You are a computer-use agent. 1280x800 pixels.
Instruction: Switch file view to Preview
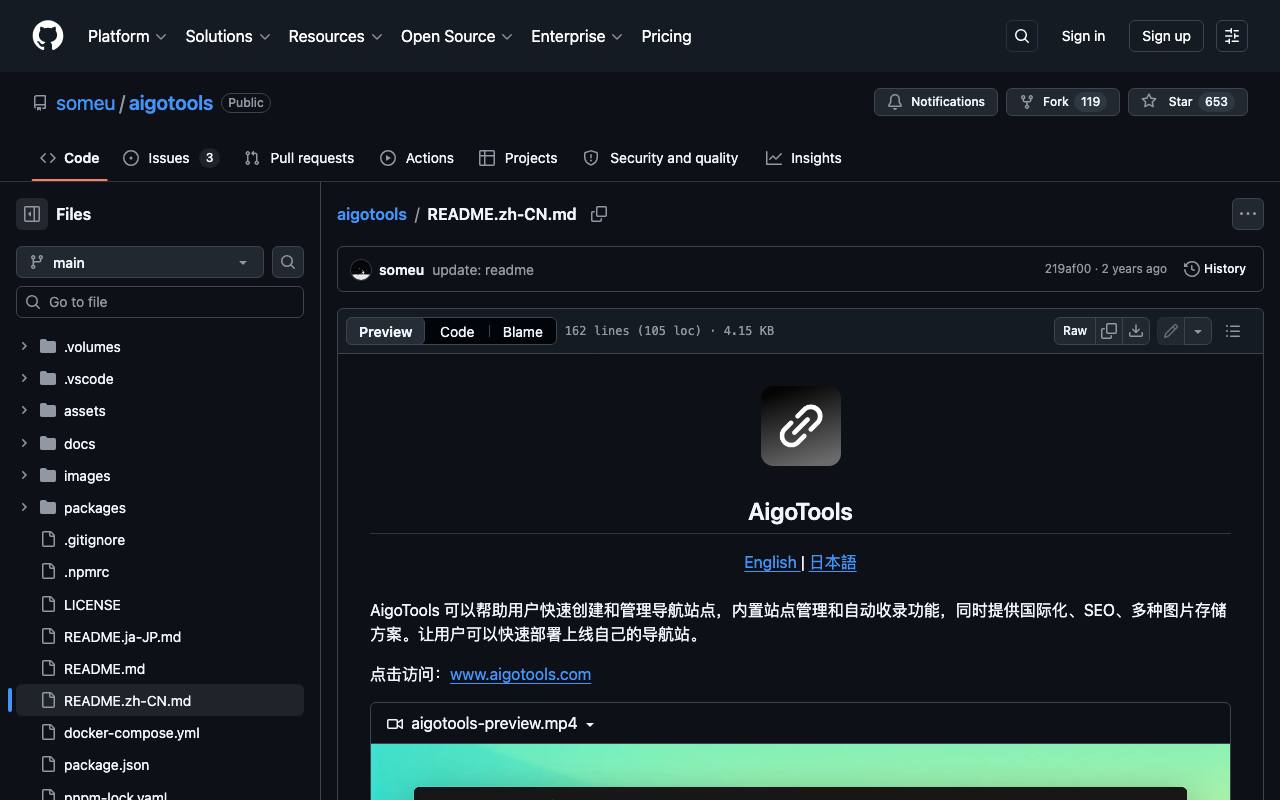386,331
